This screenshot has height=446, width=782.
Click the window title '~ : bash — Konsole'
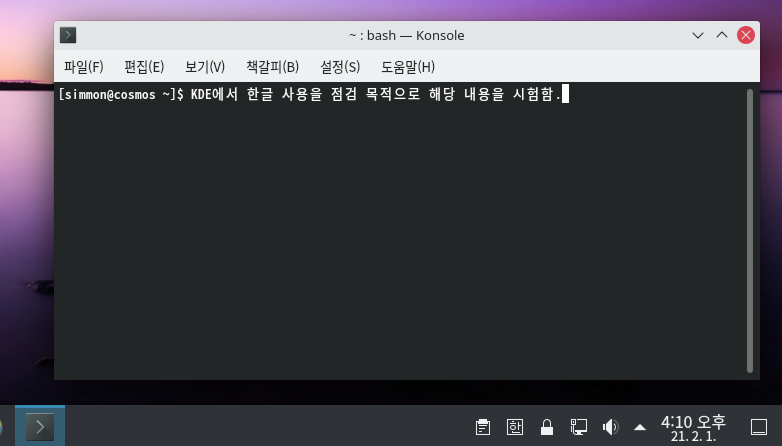406,35
